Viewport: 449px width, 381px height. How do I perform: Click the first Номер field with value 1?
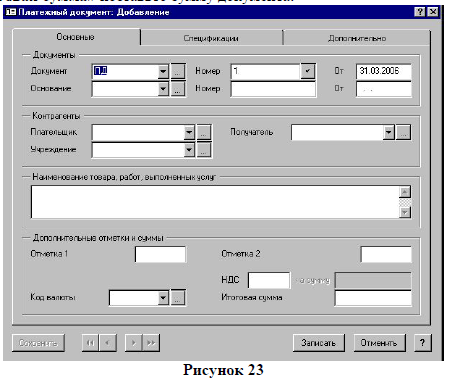point(265,71)
